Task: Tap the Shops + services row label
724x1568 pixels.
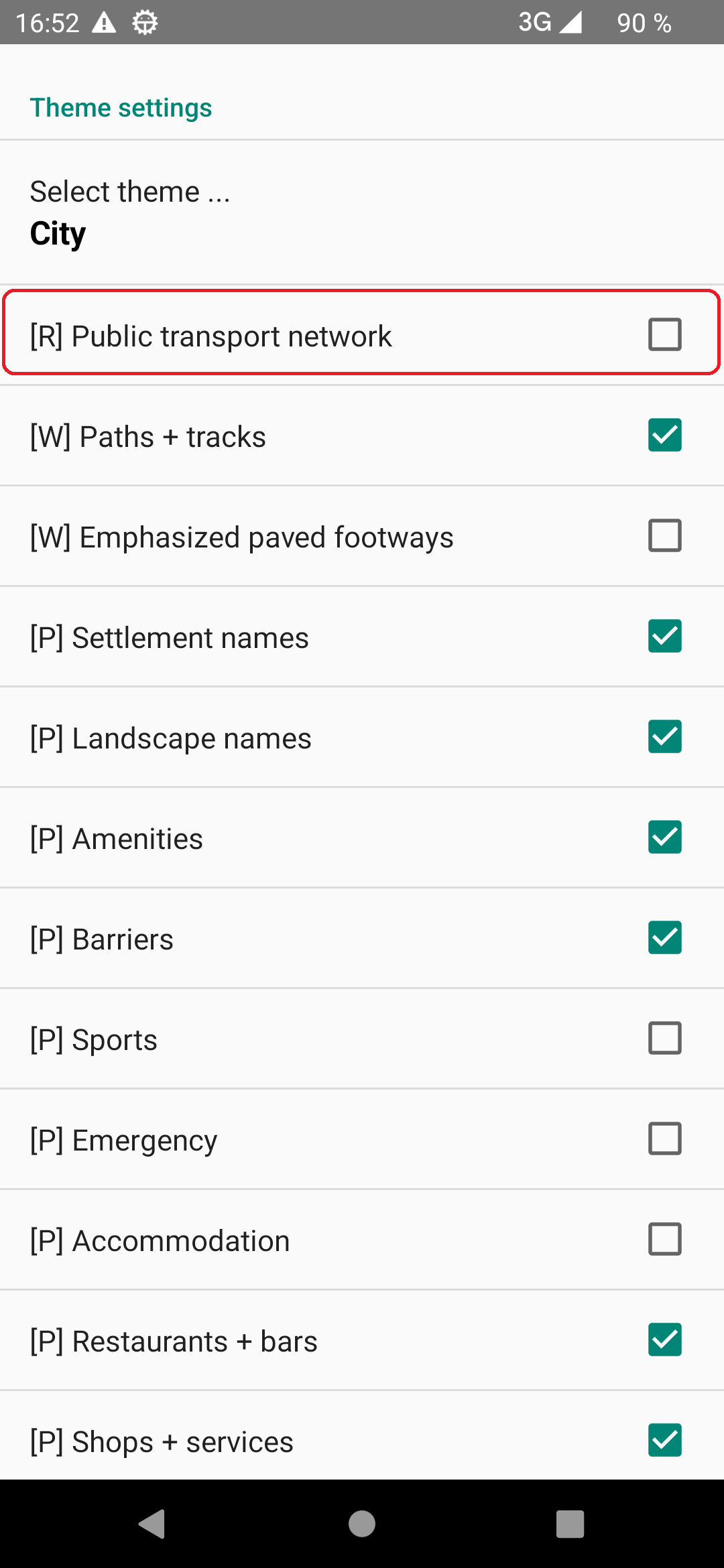Action: coord(162,1442)
